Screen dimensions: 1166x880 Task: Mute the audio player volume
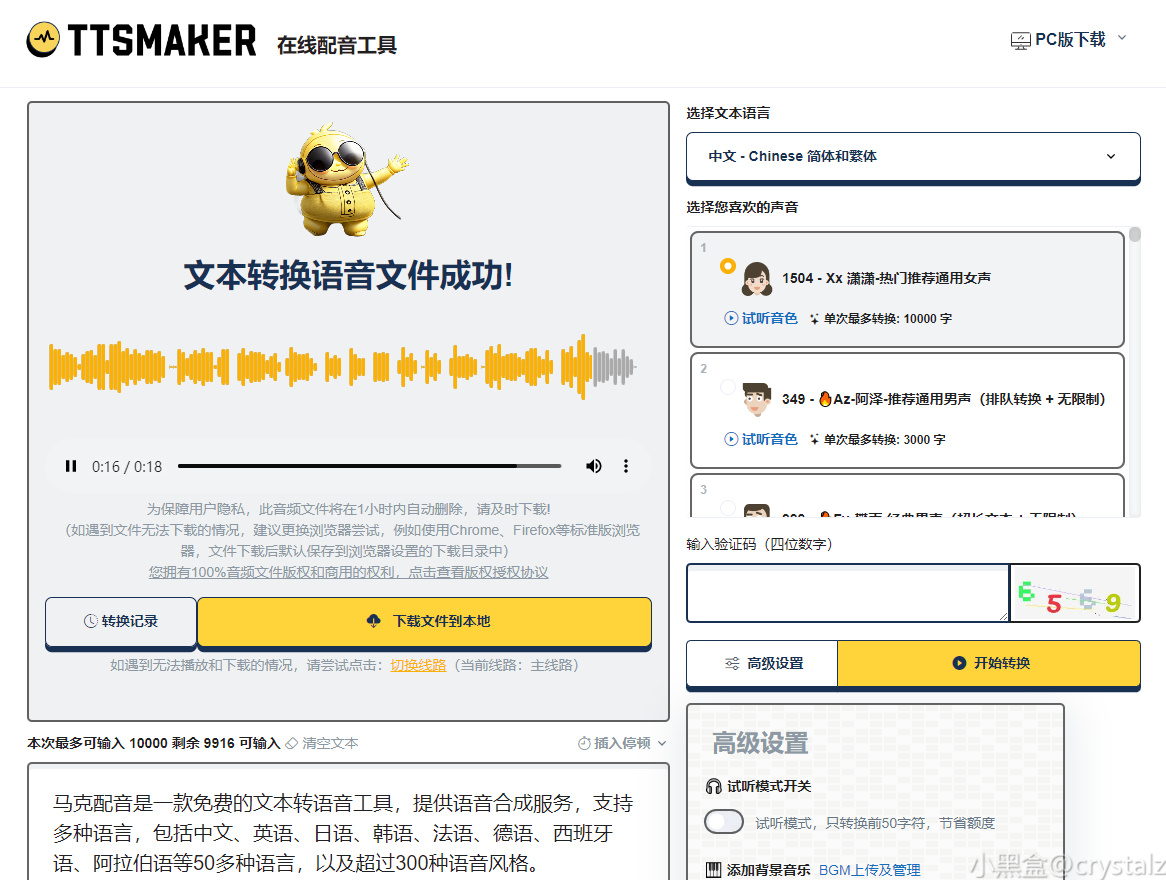click(593, 466)
